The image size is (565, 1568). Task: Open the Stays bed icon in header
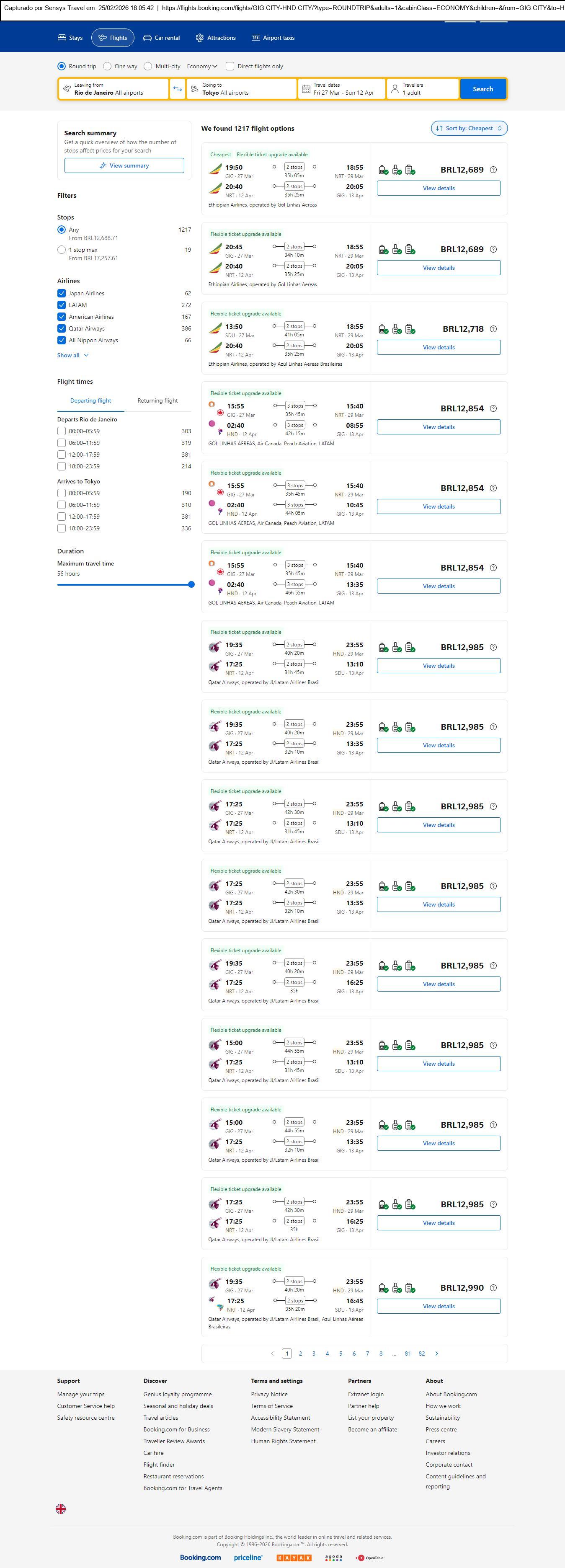click(62, 38)
